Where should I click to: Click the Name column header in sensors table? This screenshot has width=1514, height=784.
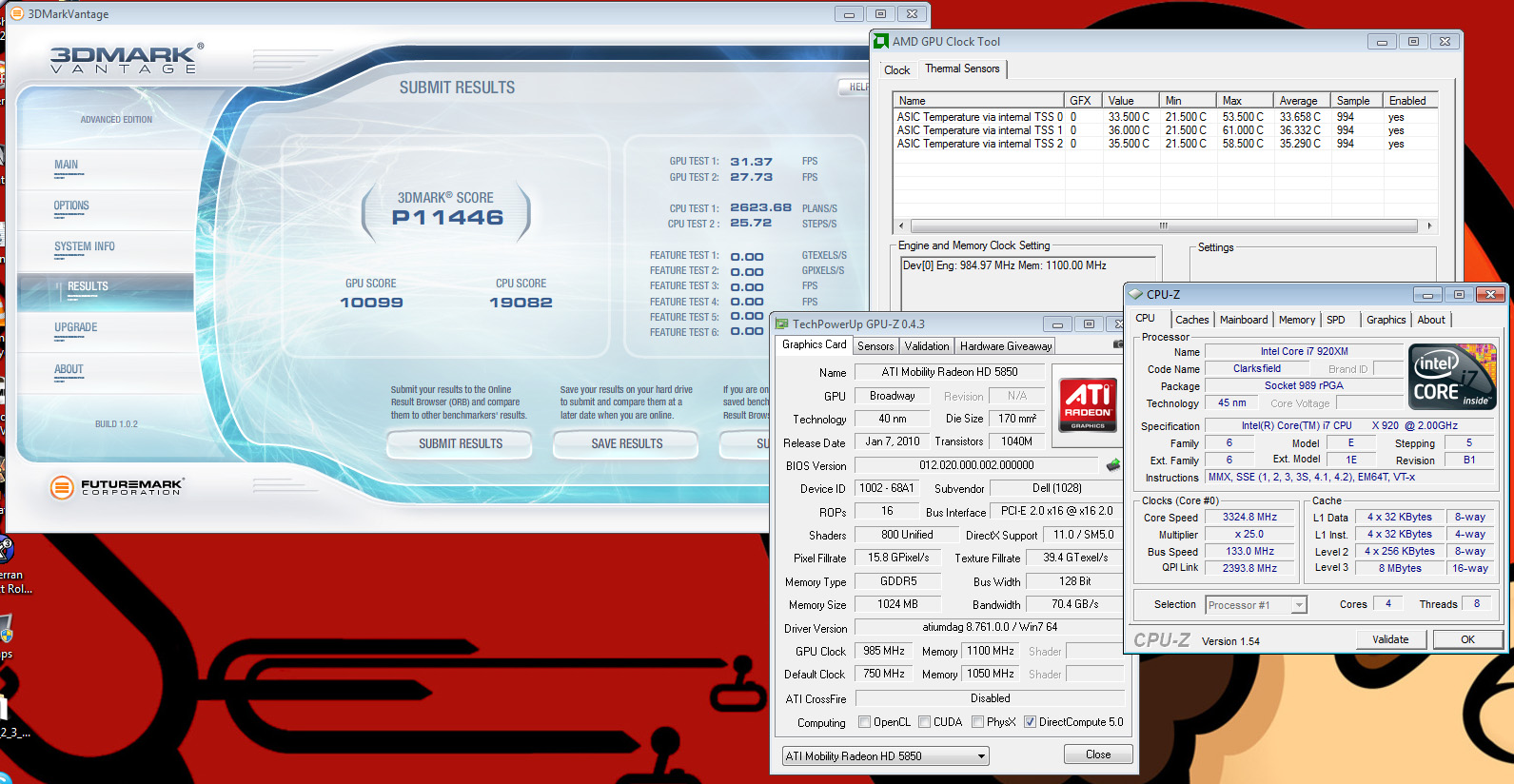[978, 101]
